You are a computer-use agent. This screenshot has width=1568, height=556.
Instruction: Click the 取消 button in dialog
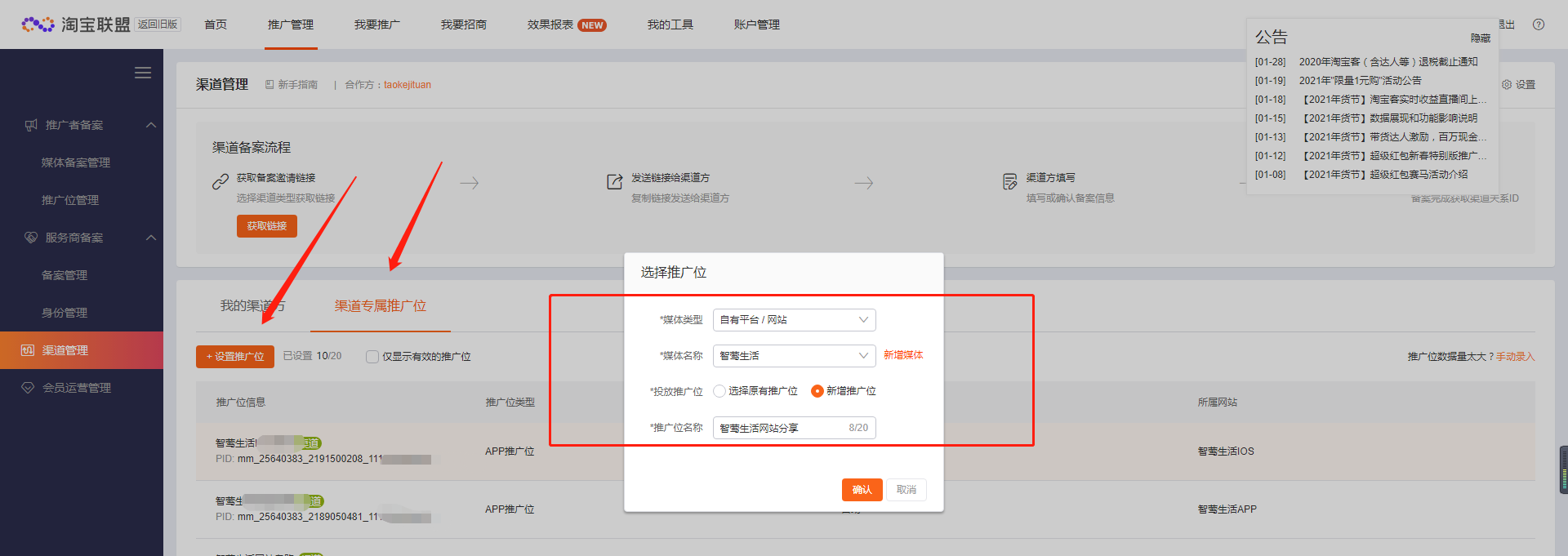pos(906,490)
